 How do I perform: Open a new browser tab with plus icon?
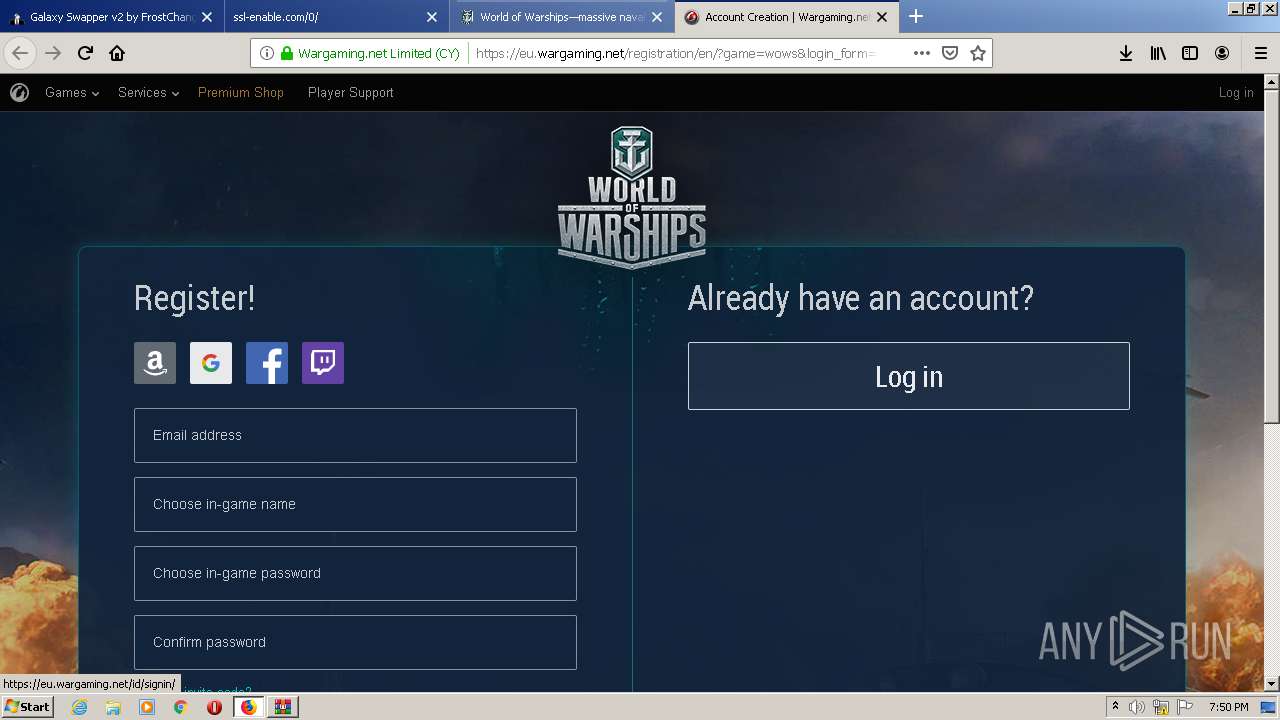(916, 17)
